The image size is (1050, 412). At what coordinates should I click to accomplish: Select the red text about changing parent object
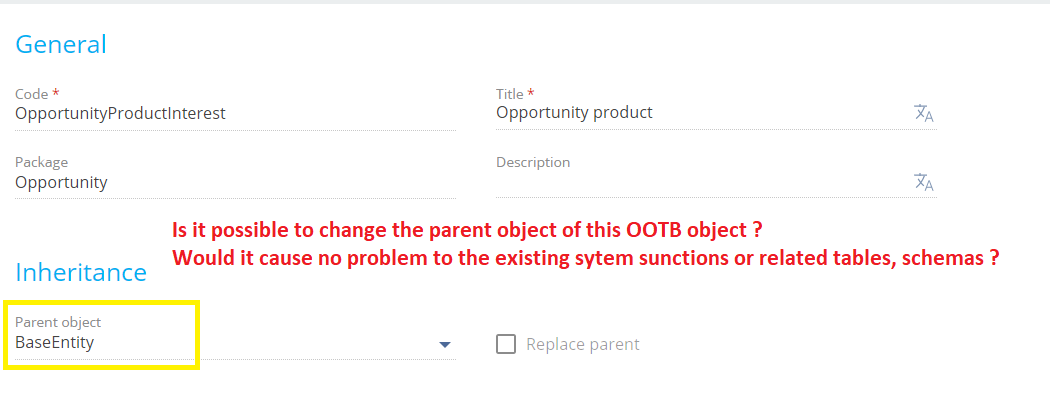(467, 230)
